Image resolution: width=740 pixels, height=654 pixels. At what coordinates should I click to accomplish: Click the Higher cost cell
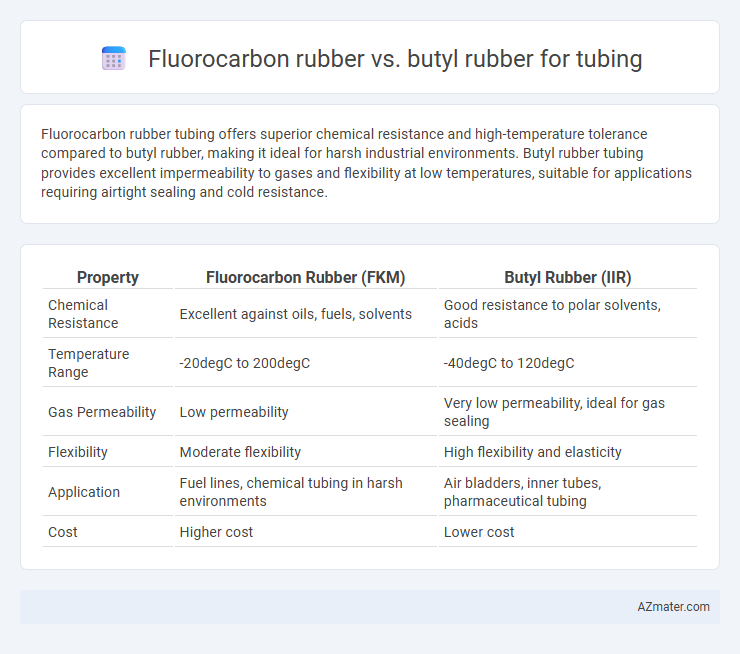pos(216,532)
